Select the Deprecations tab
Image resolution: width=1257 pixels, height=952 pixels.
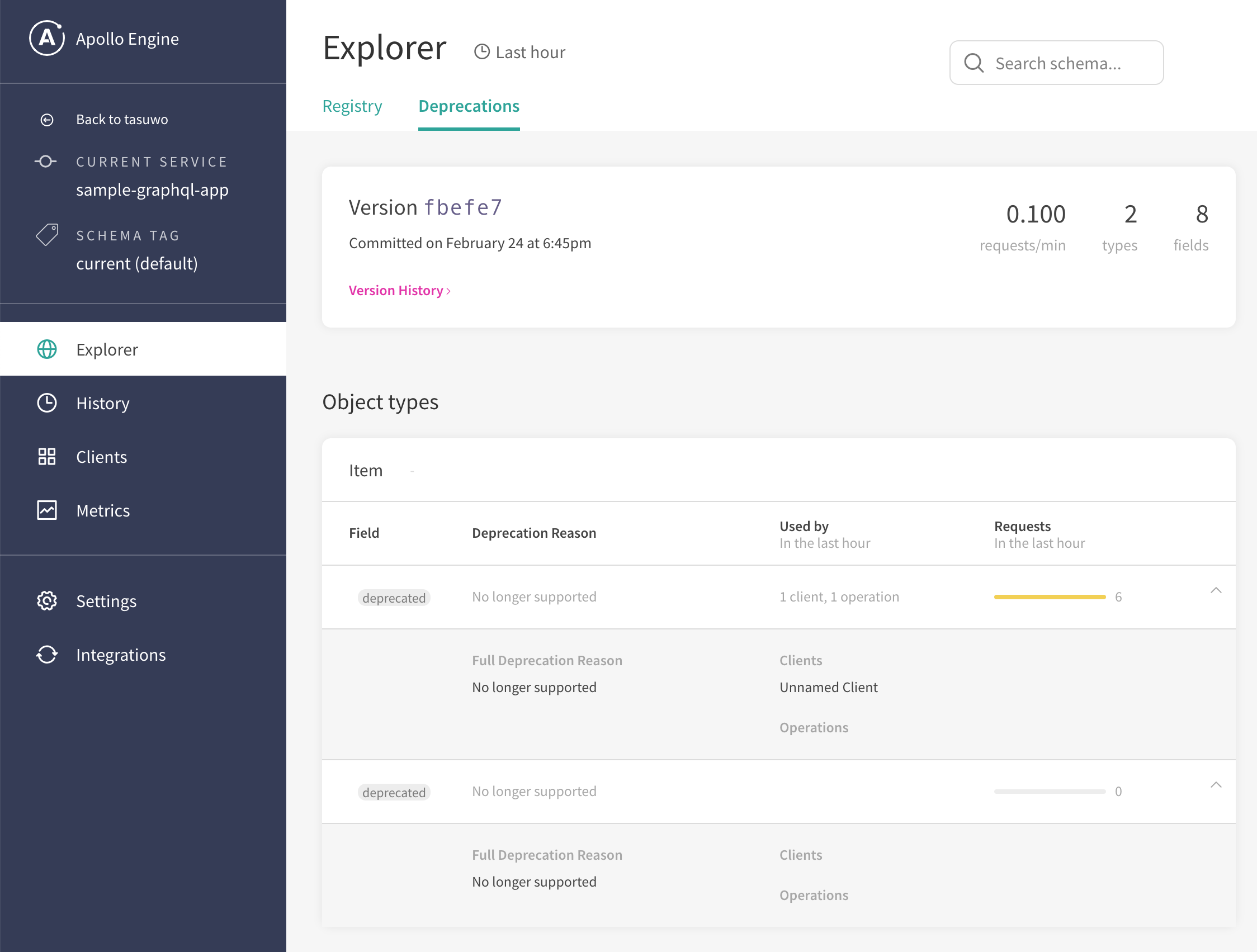[x=469, y=106]
